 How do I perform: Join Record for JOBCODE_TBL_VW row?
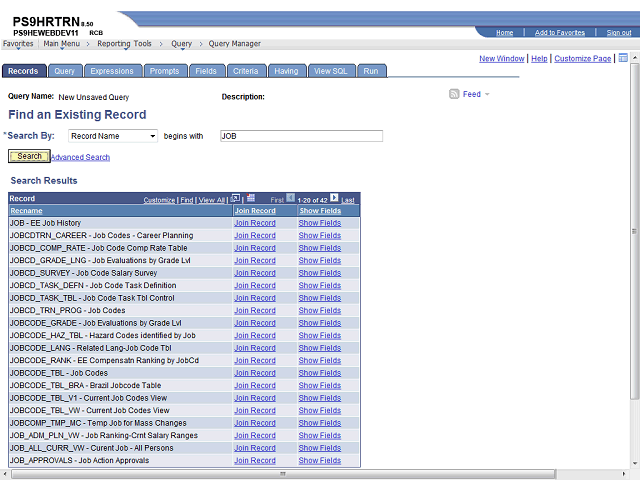pyautogui.click(x=255, y=411)
